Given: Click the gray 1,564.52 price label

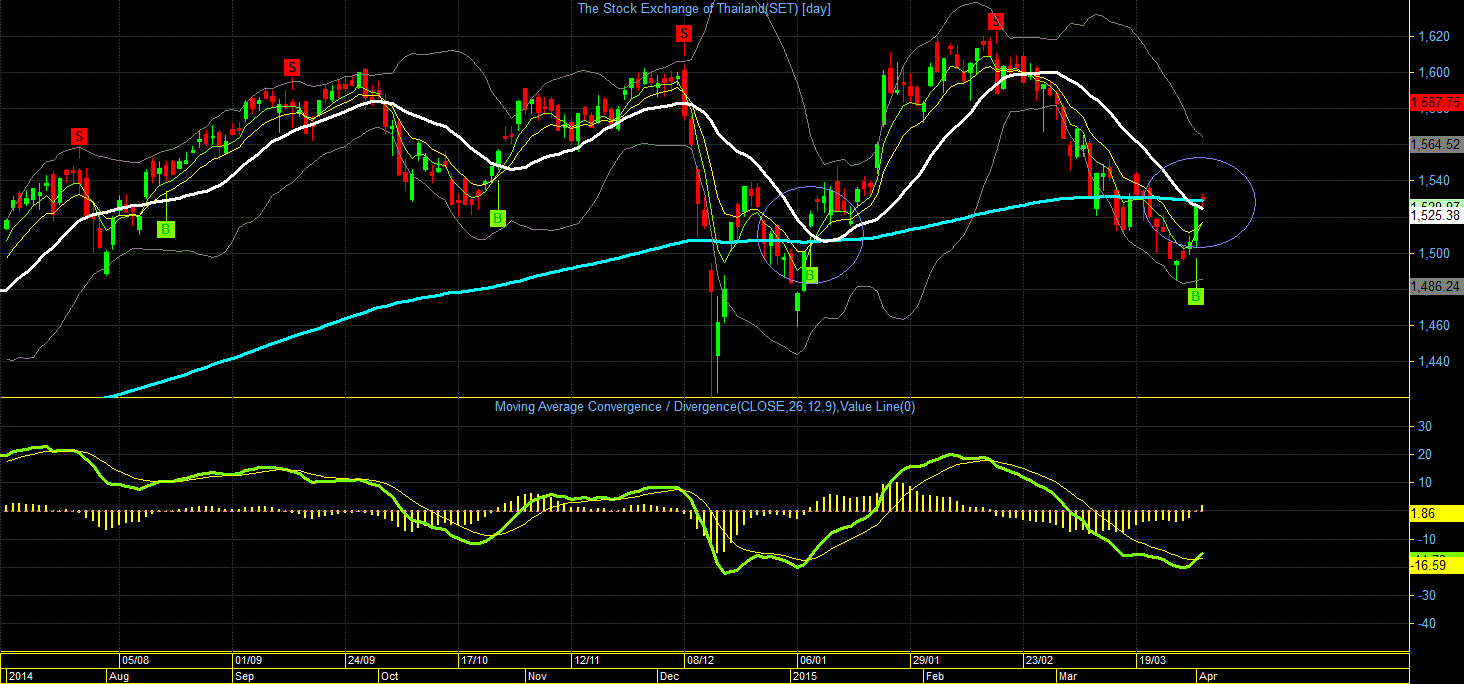Looking at the screenshot, I should point(1435,144).
